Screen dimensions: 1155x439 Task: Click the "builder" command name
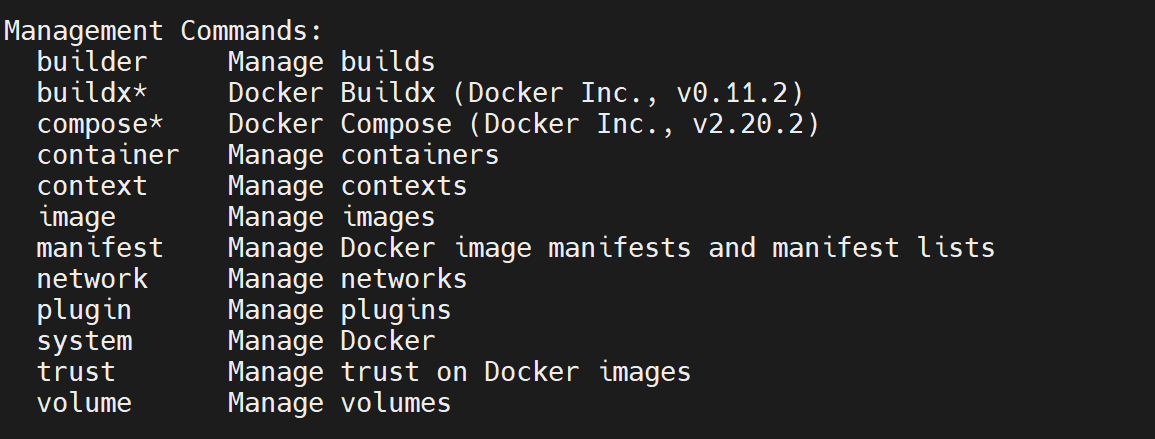point(92,62)
